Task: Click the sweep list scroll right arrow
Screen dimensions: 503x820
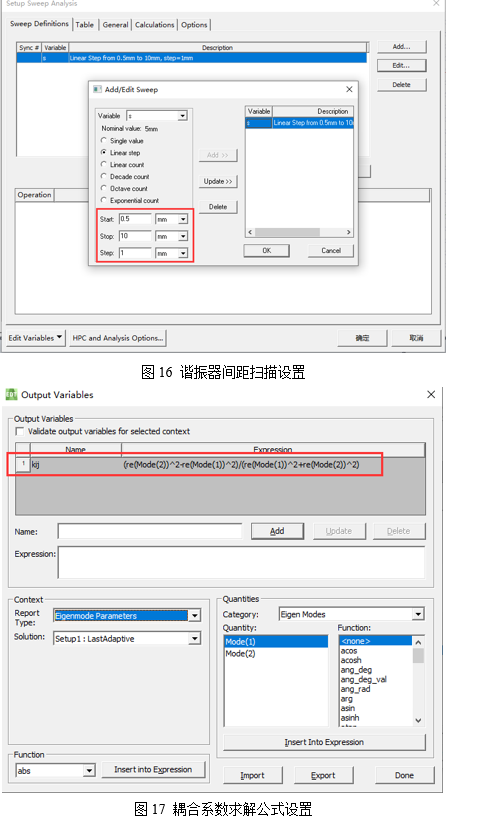Action: pos(349,232)
